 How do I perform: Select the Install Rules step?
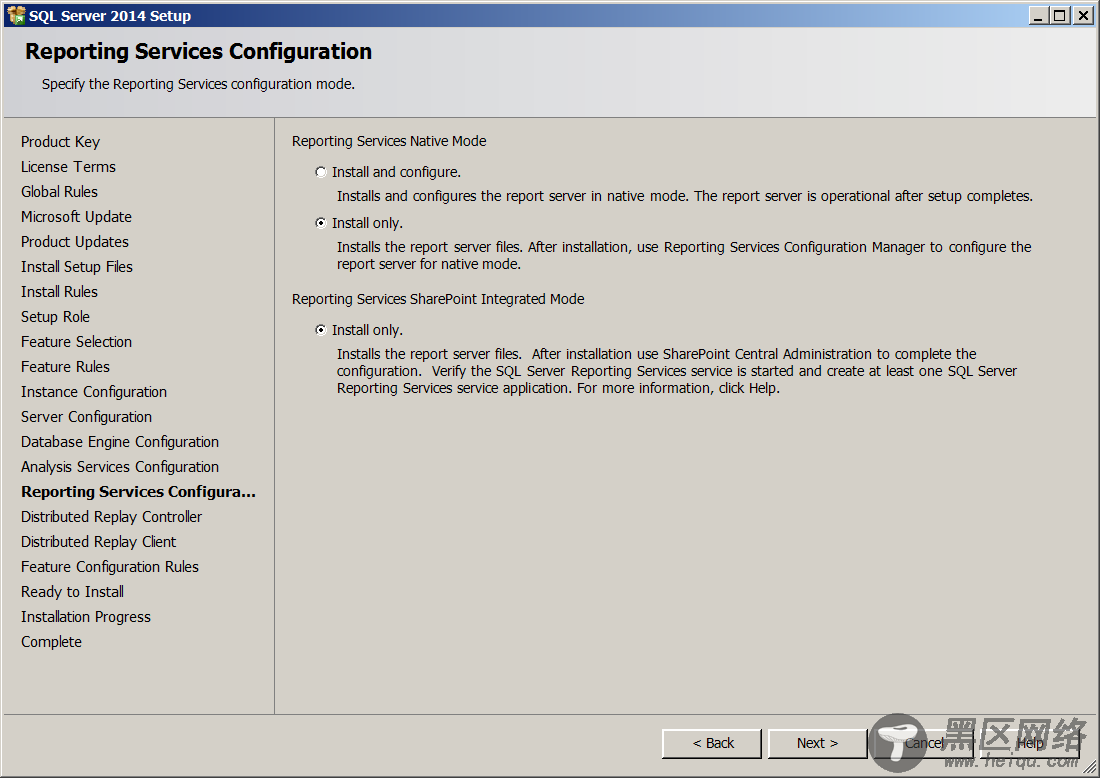coord(59,292)
